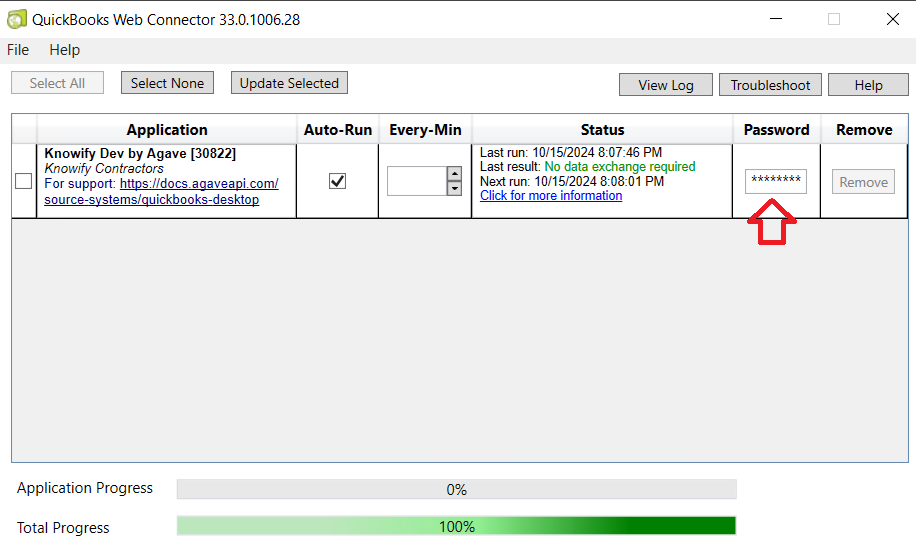
Task: Click the Select None button
Action: [x=167, y=83]
